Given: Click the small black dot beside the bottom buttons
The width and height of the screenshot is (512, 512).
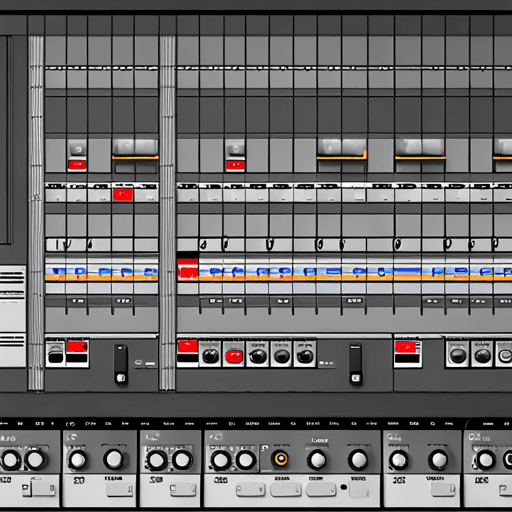Looking at the screenshot, I should pyautogui.click(x=344, y=487).
